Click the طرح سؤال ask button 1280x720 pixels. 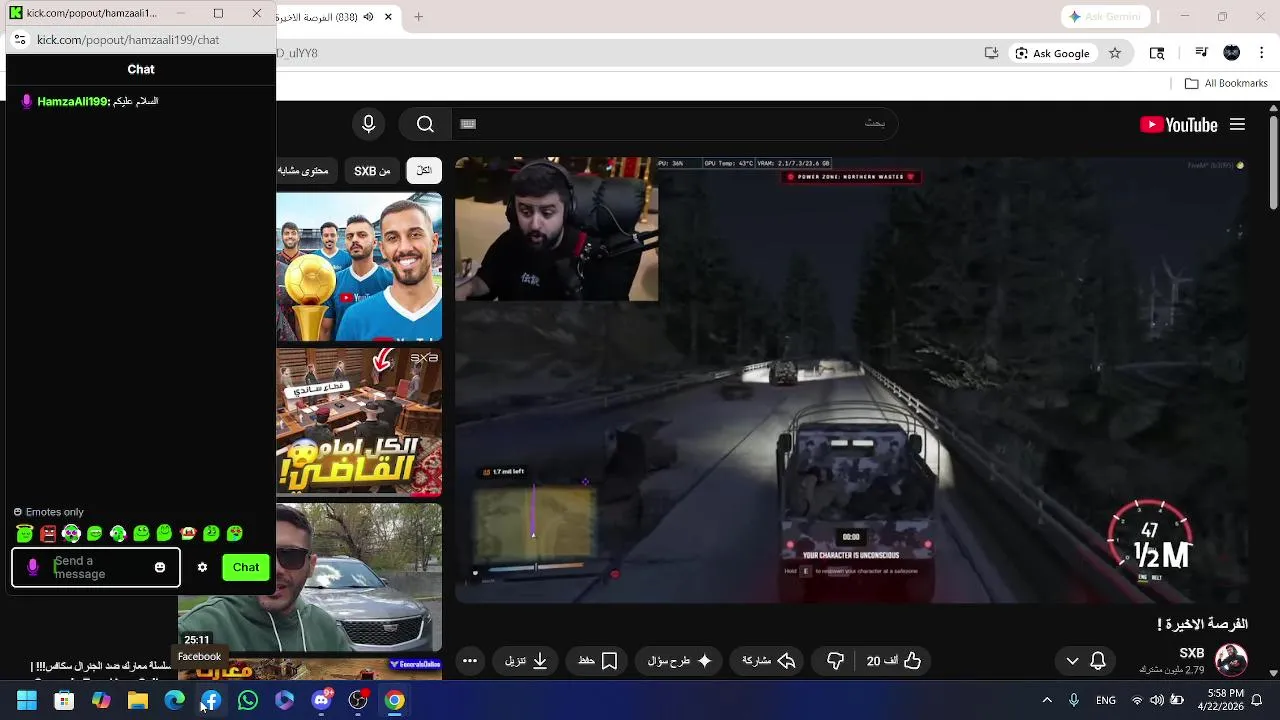pos(680,661)
